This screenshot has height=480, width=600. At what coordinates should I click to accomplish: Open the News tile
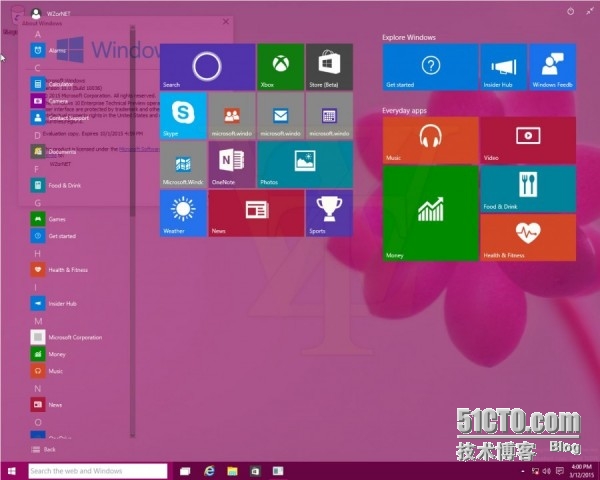[x=256, y=213]
